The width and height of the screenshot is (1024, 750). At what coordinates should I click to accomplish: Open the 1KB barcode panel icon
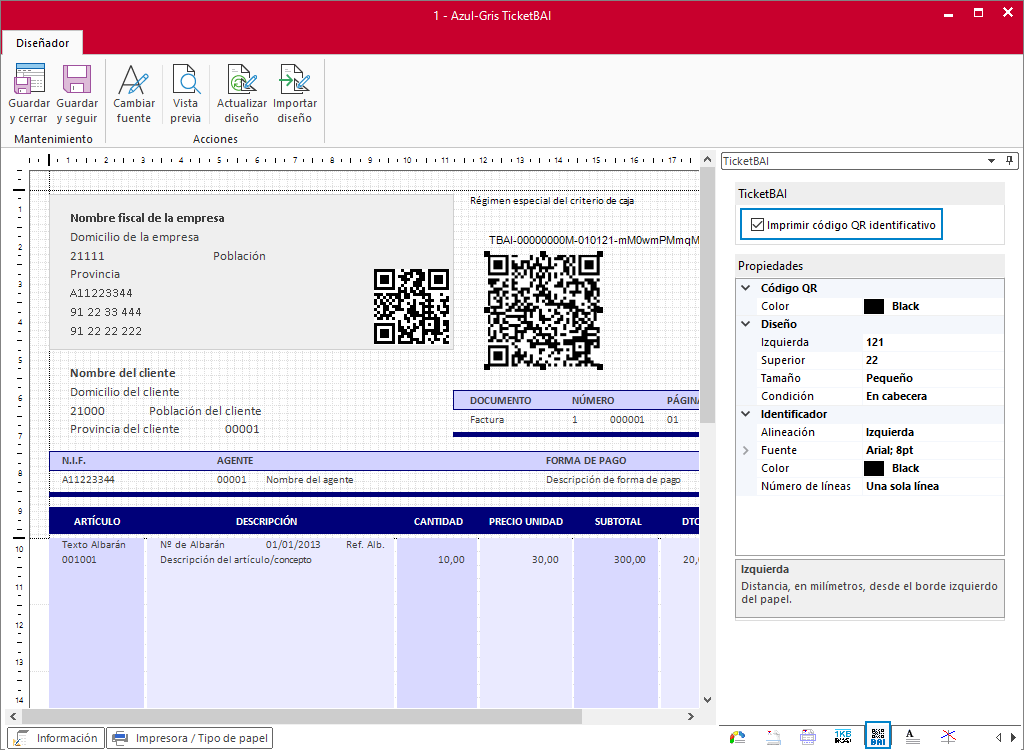(x=843, y=738)
